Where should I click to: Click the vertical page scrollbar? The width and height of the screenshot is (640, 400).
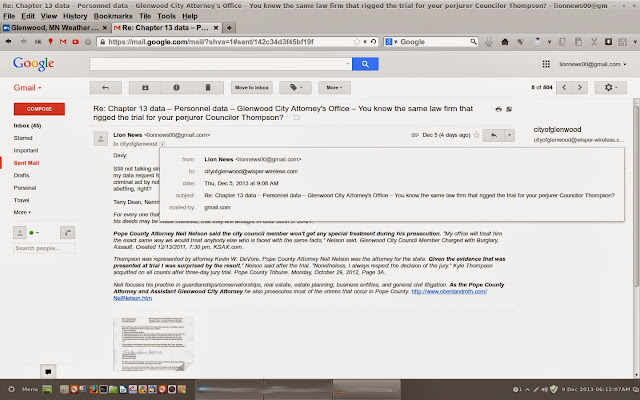pos(636,194)
